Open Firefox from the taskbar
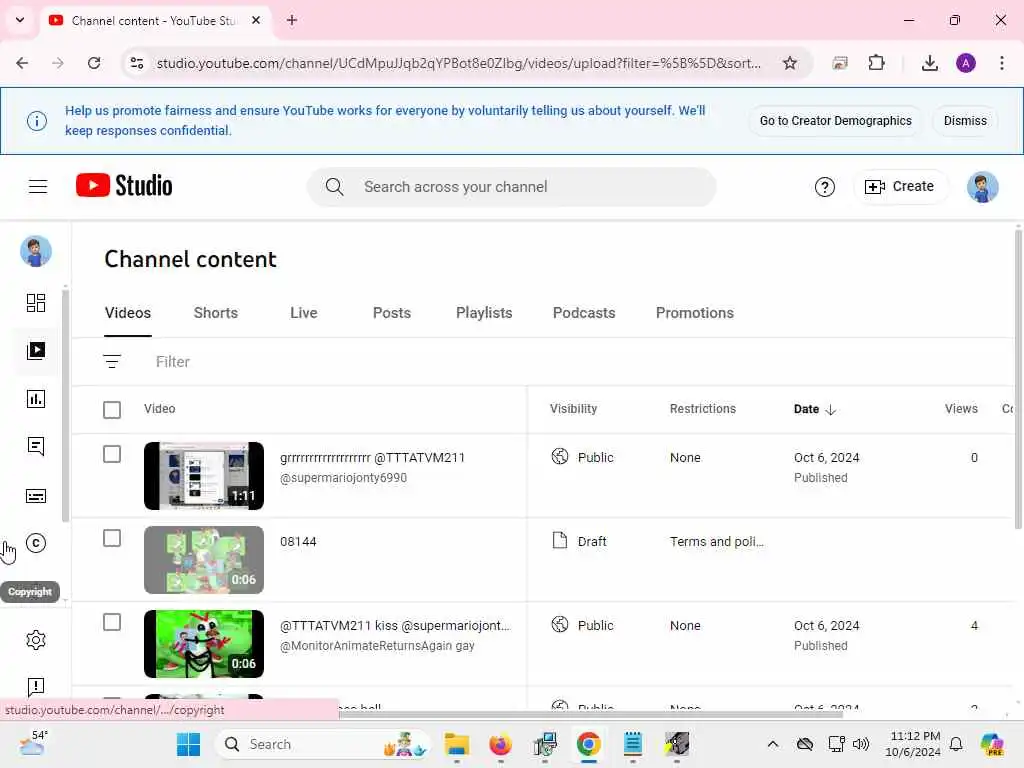1024x768 pixels. pos(500,744)
